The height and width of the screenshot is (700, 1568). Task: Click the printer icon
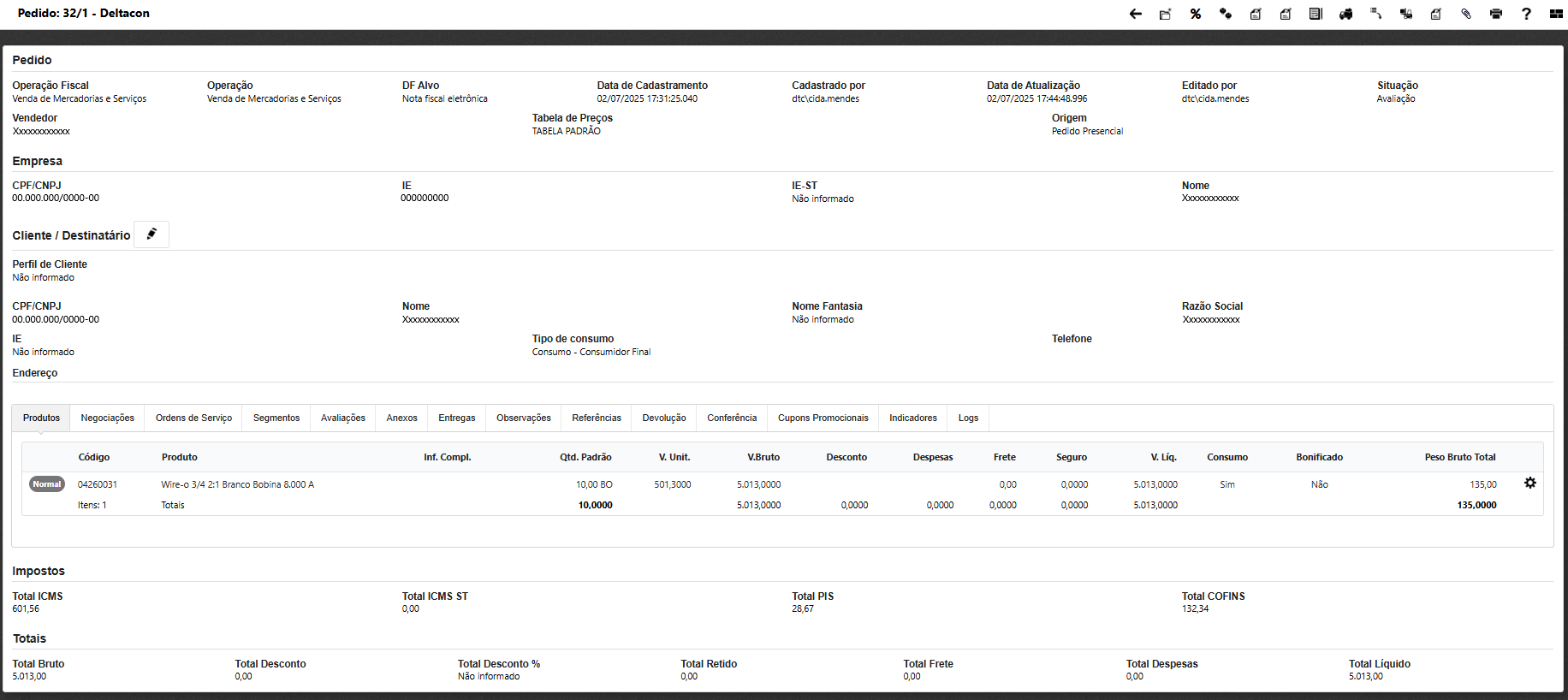[1496, 14]
